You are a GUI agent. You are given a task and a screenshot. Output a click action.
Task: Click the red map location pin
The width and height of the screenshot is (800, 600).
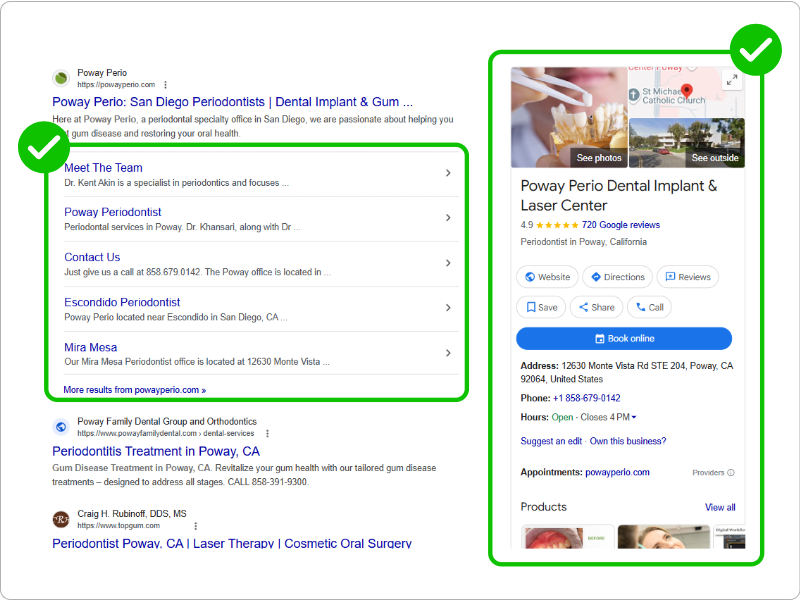tap(687, 91)
